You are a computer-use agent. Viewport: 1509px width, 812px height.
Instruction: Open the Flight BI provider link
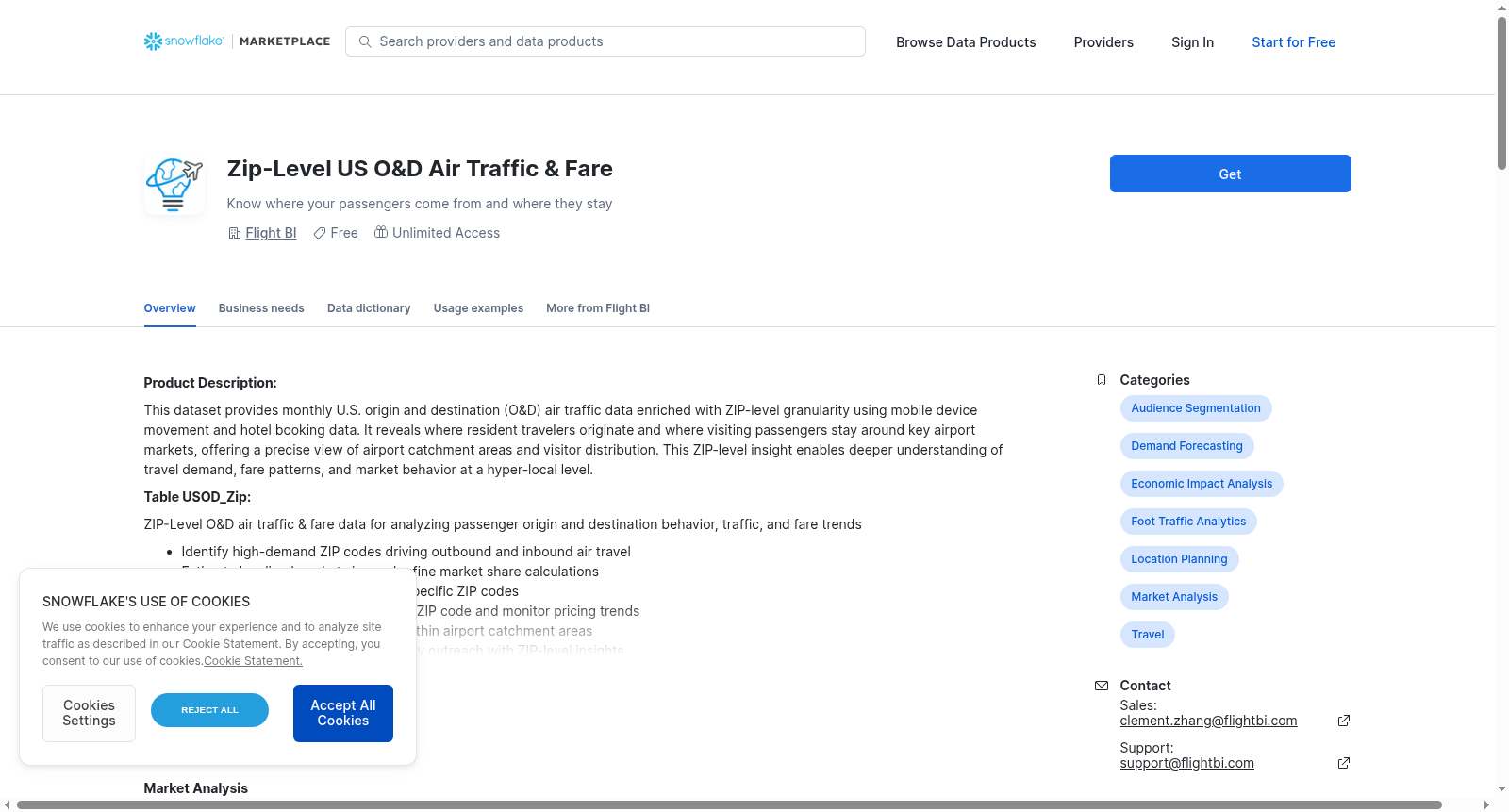(x=271, y=233)
